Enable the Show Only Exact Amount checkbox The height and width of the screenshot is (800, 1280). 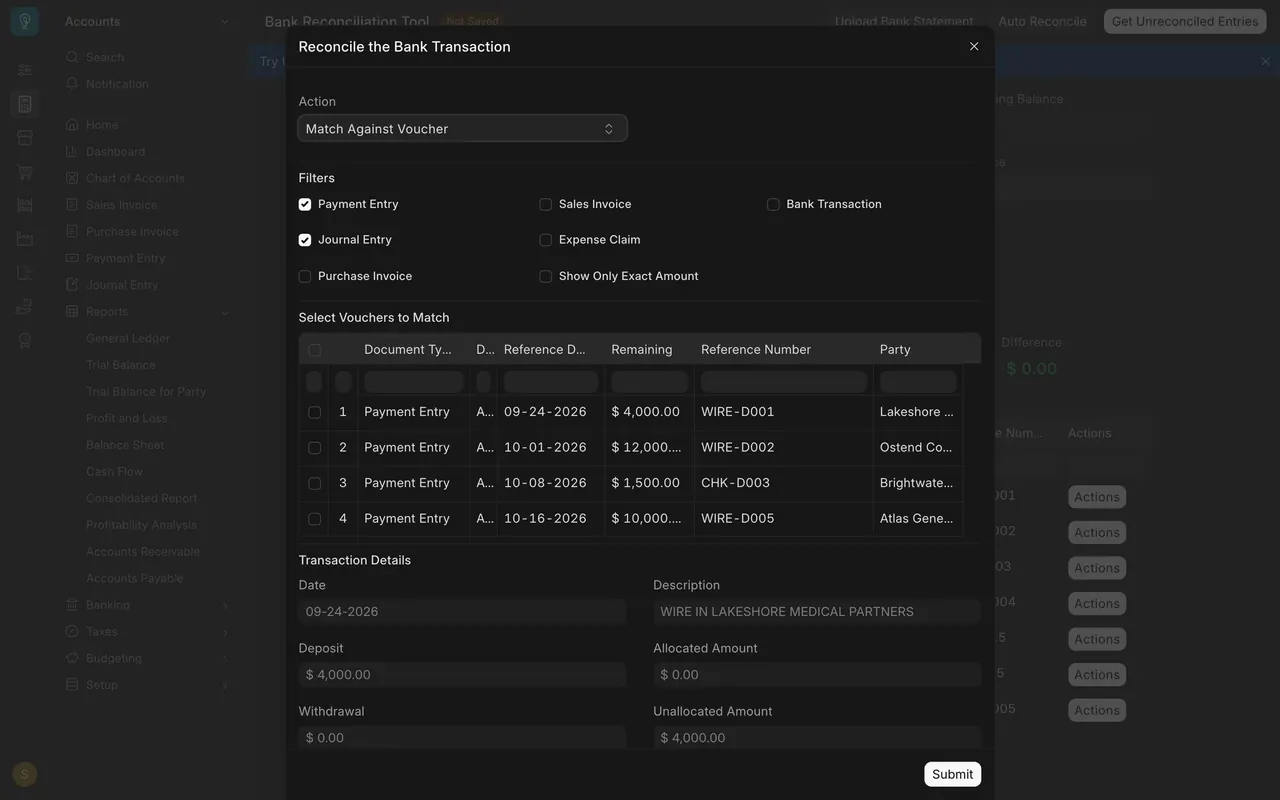click(546, 276)
